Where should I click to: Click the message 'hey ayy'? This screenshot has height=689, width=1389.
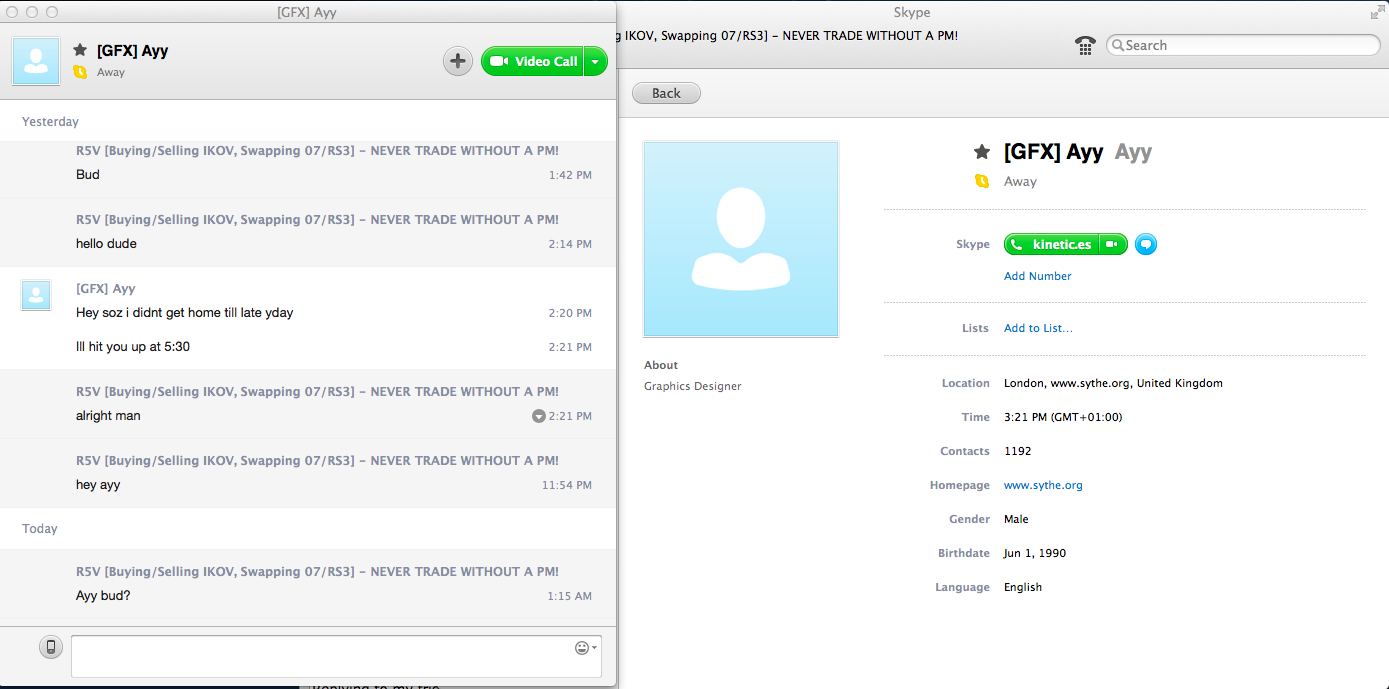point(98,485)
